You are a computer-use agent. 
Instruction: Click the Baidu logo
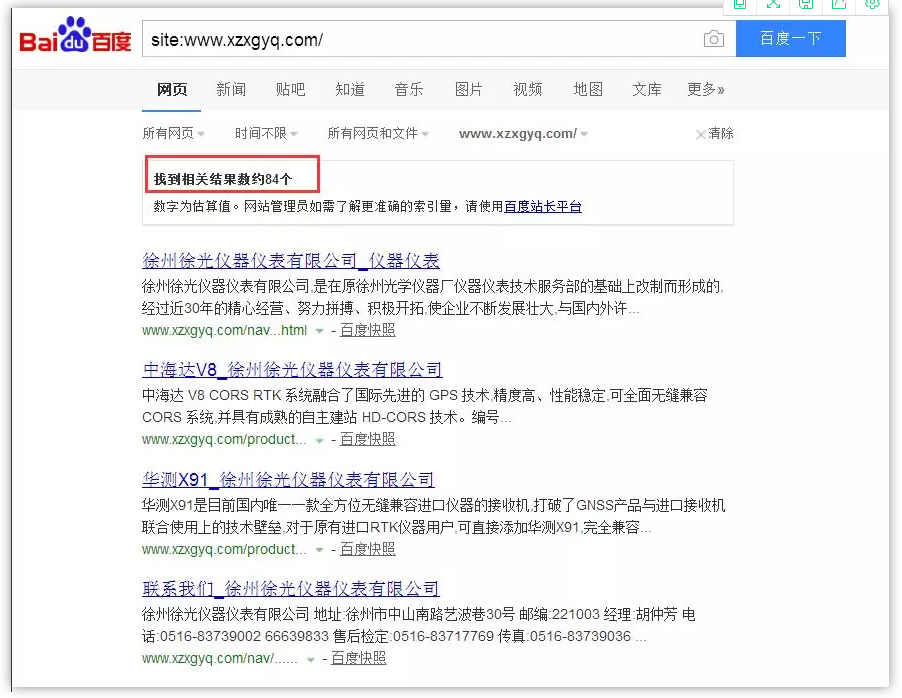tap(75, 36)
